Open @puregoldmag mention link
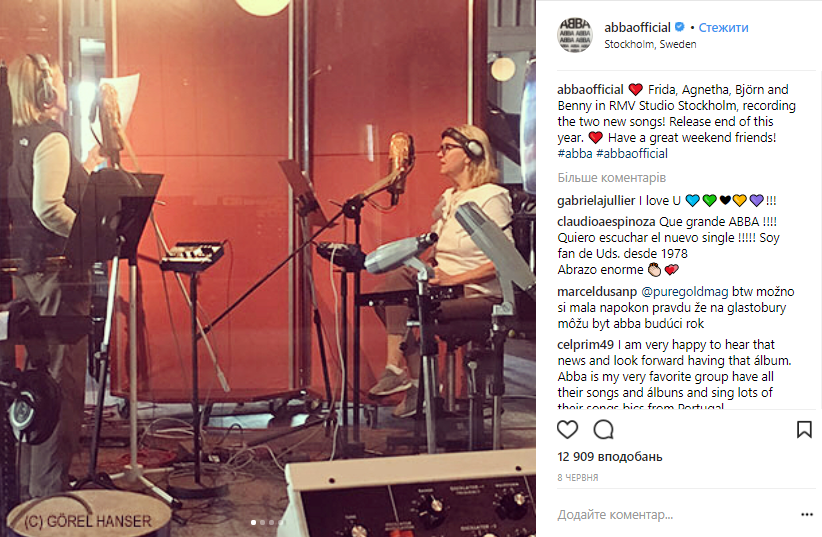Screen dimensions: 822x537 [685, 292]
